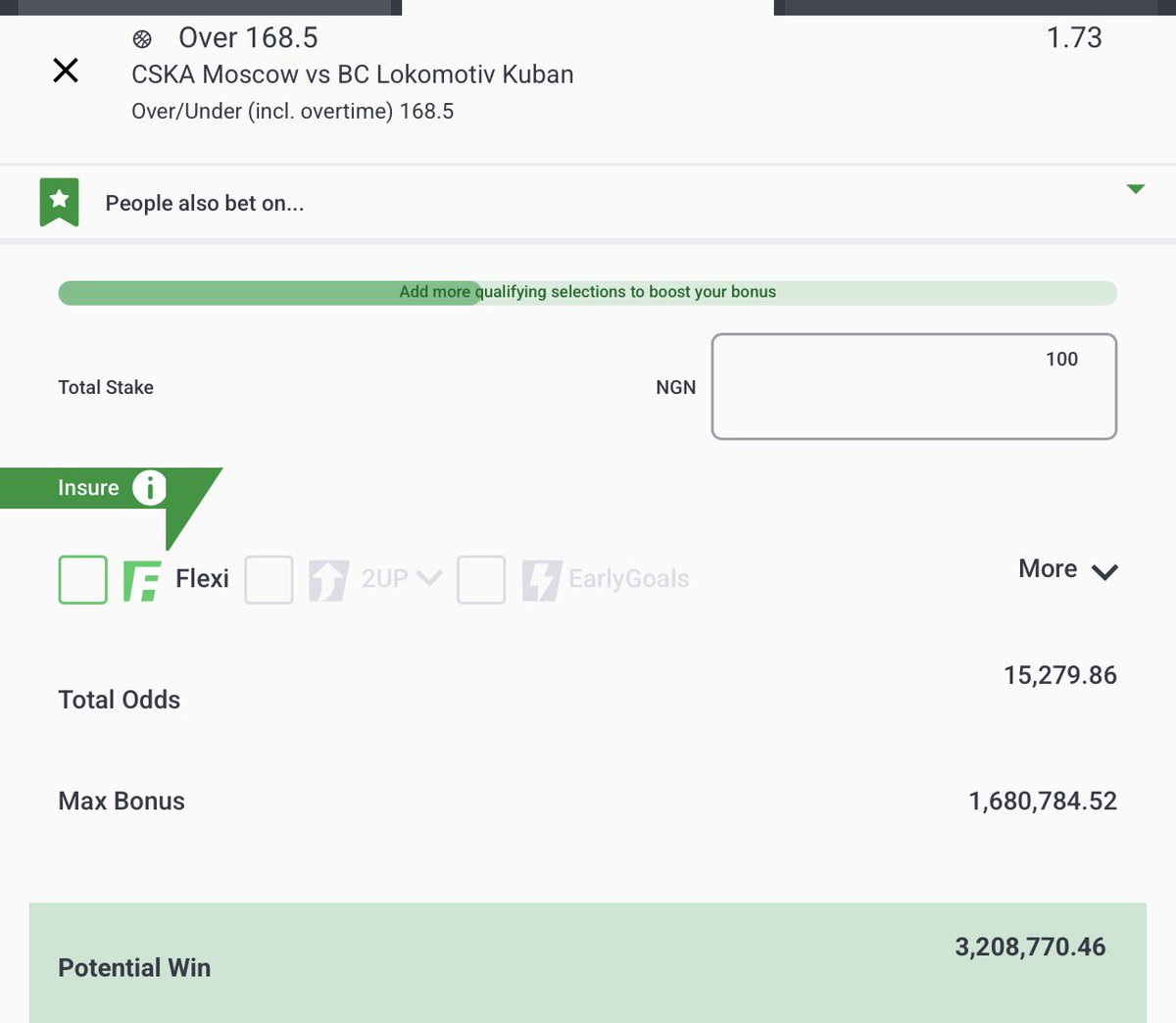Screen dimensions: 1176x1023
Task: Focus the Total Stake input field
Action: pos(913,387)
